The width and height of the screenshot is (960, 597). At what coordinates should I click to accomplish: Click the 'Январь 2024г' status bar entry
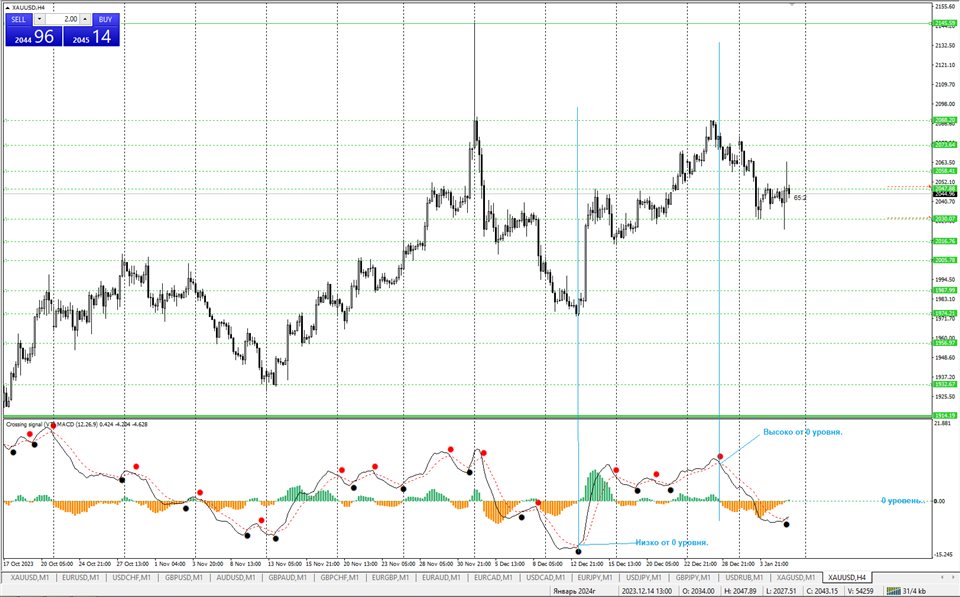click(x=574, y=591)
